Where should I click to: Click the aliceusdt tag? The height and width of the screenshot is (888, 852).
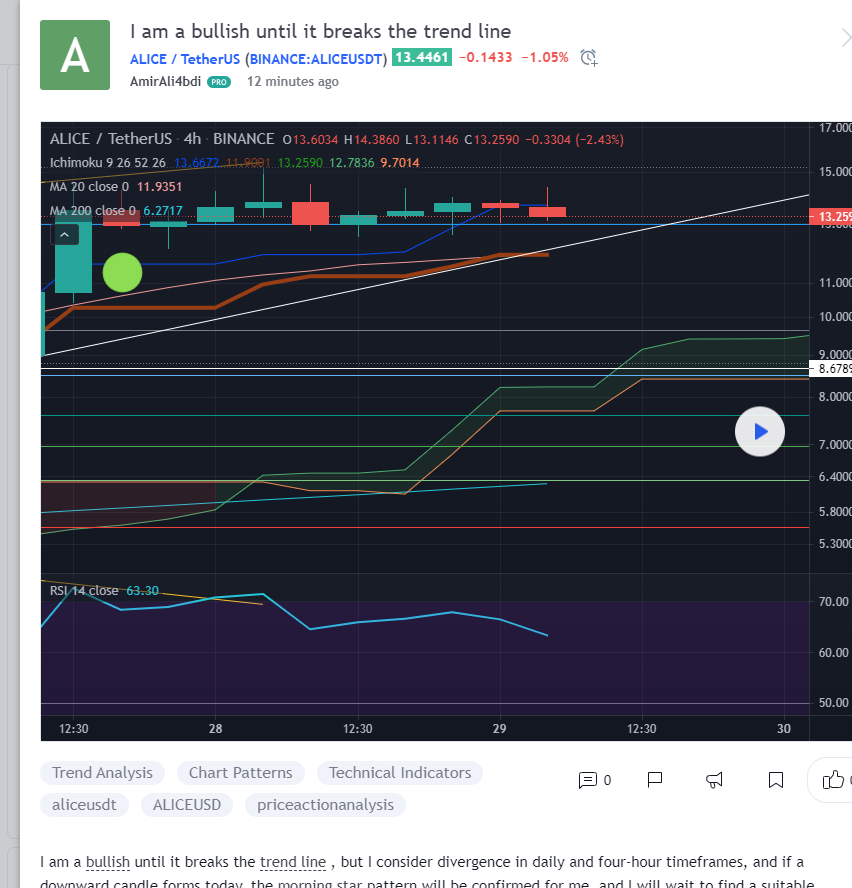coord(84,805)
